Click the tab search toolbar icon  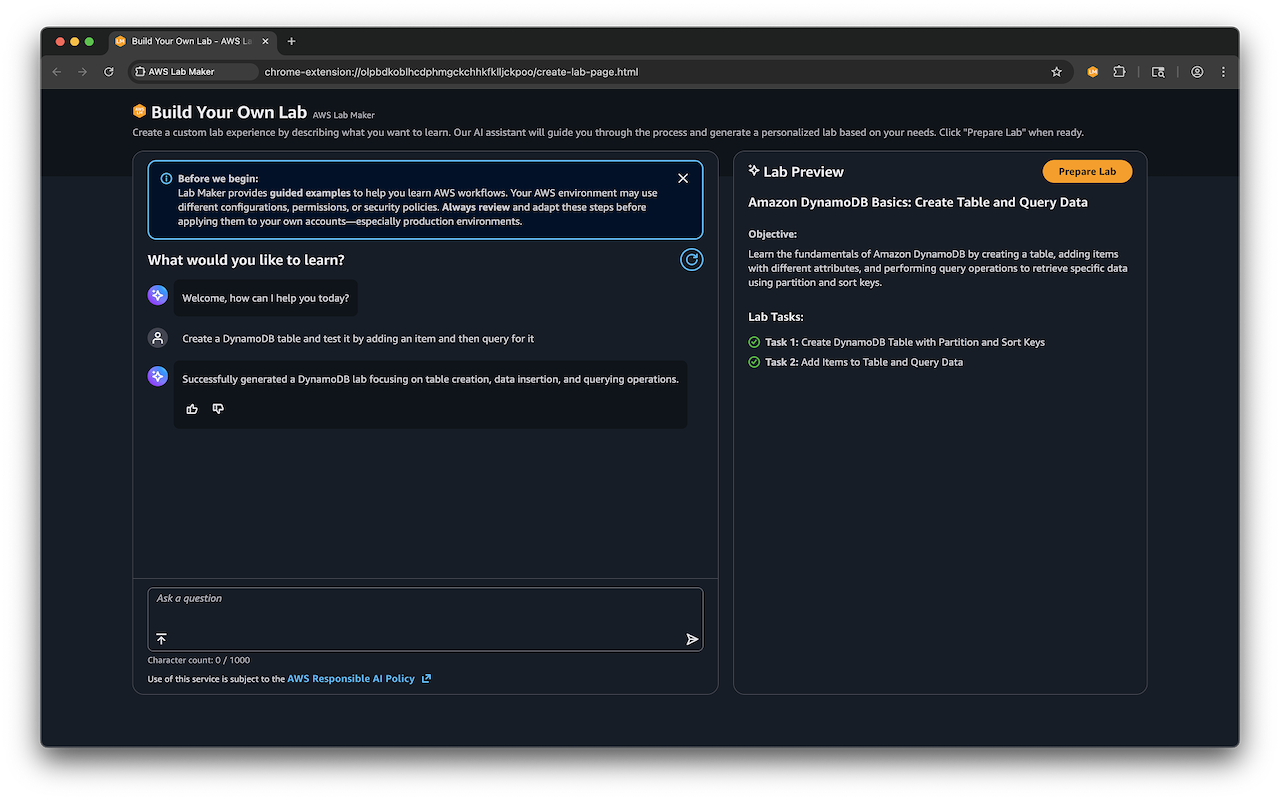1158,72
